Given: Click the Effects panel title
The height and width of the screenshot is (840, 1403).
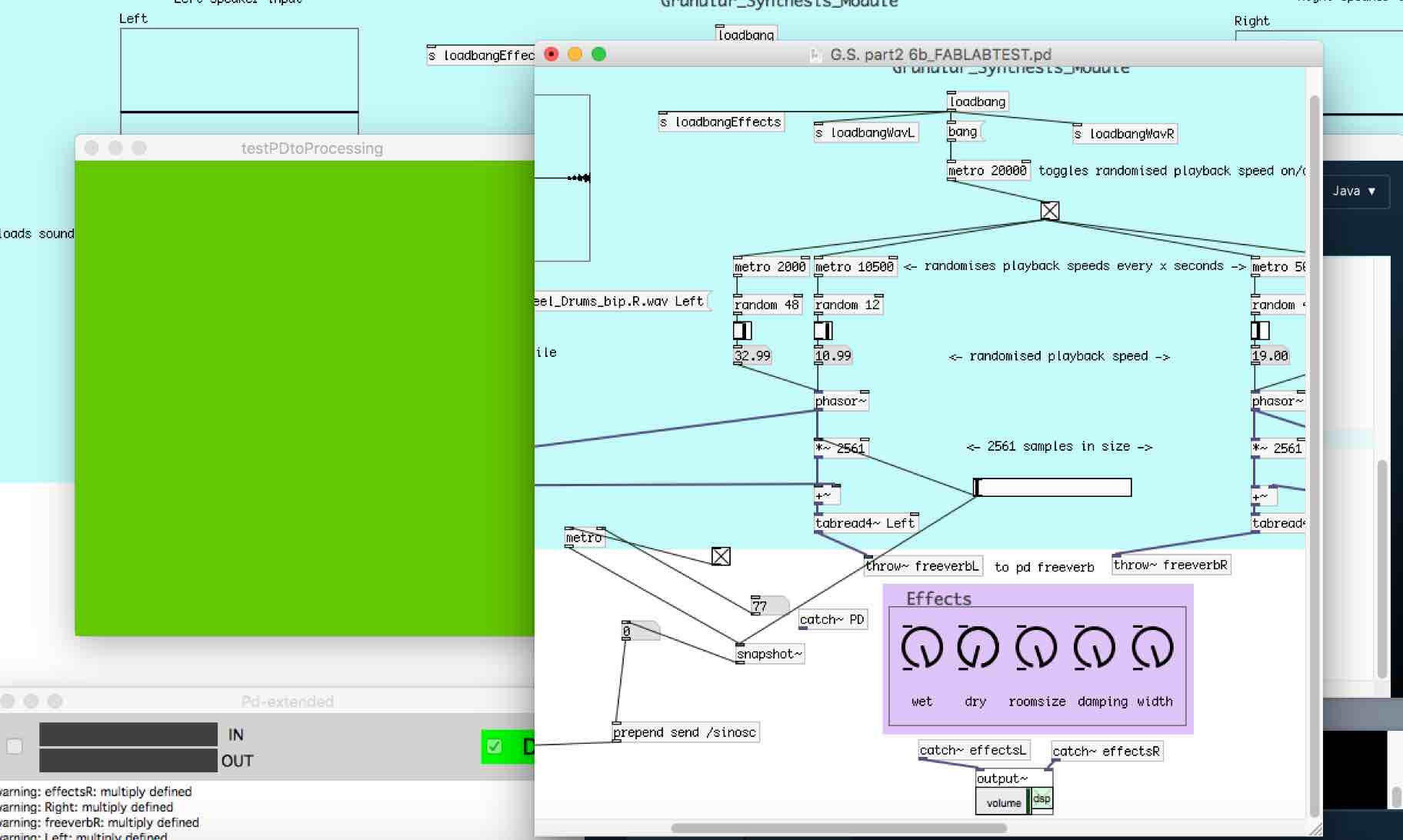Looking at the screenshot, I should pyautogui.click(x=938, y=598).
